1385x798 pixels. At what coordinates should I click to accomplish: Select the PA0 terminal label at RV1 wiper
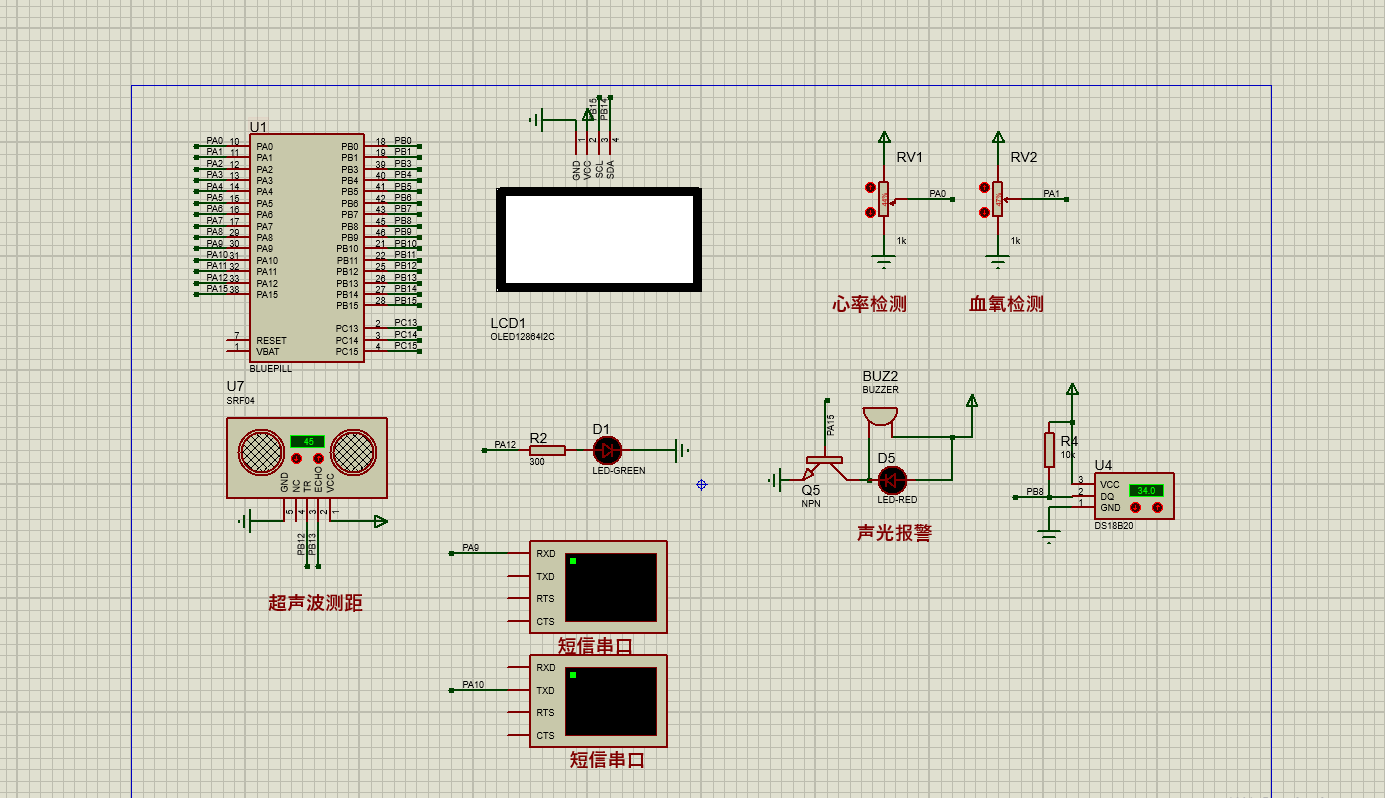pos(937,193)
